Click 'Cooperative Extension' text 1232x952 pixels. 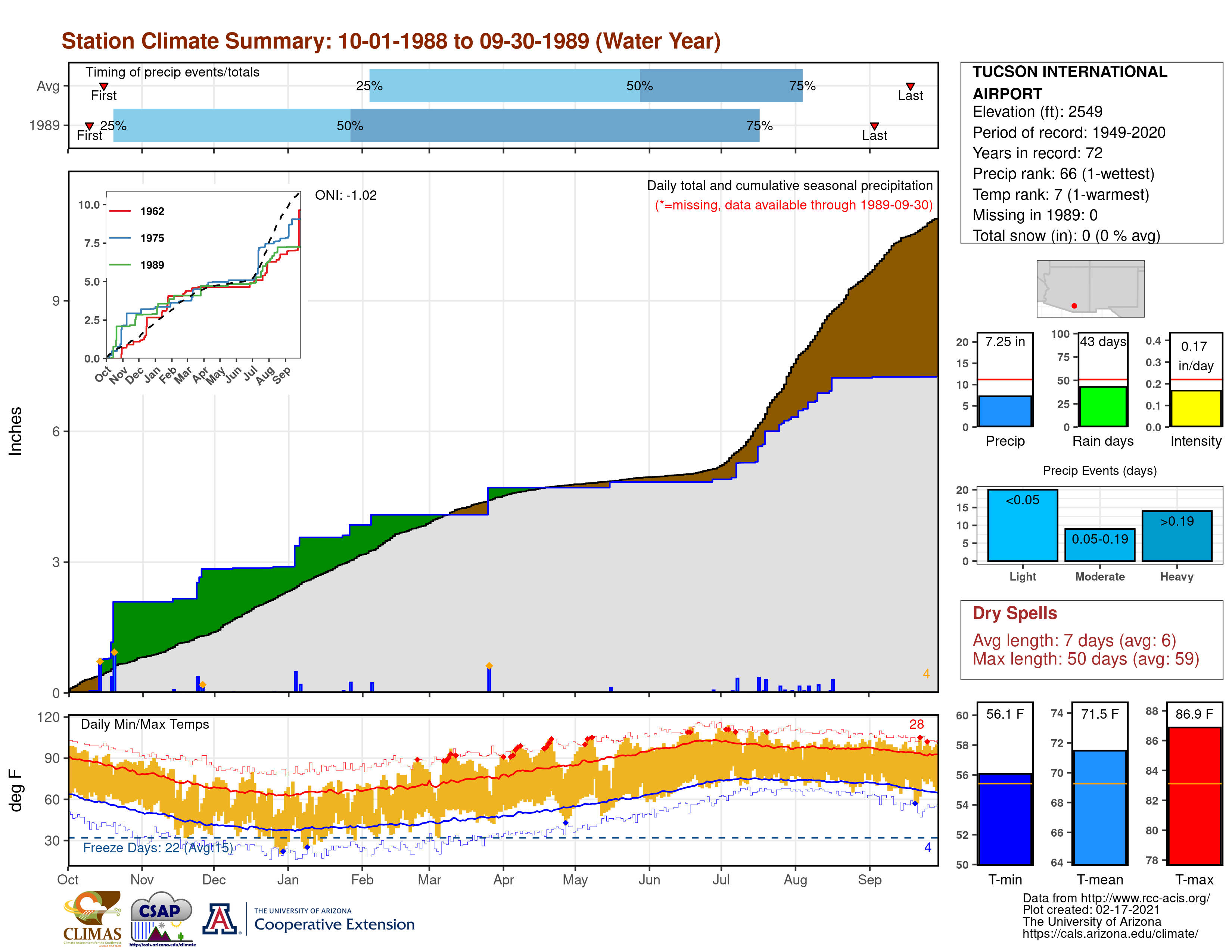point(334,925)
